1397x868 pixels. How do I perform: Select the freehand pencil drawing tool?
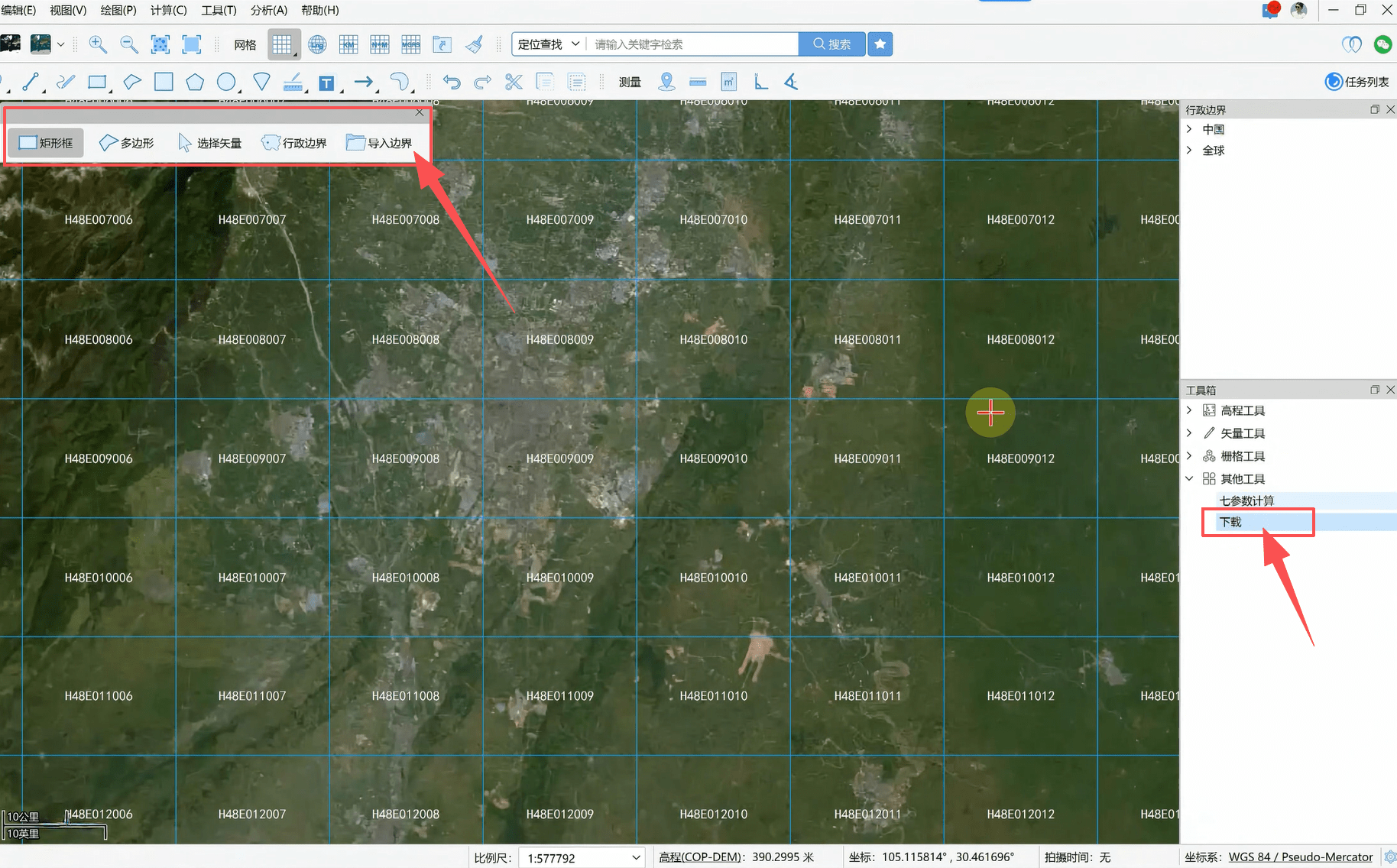coord(66,82)
